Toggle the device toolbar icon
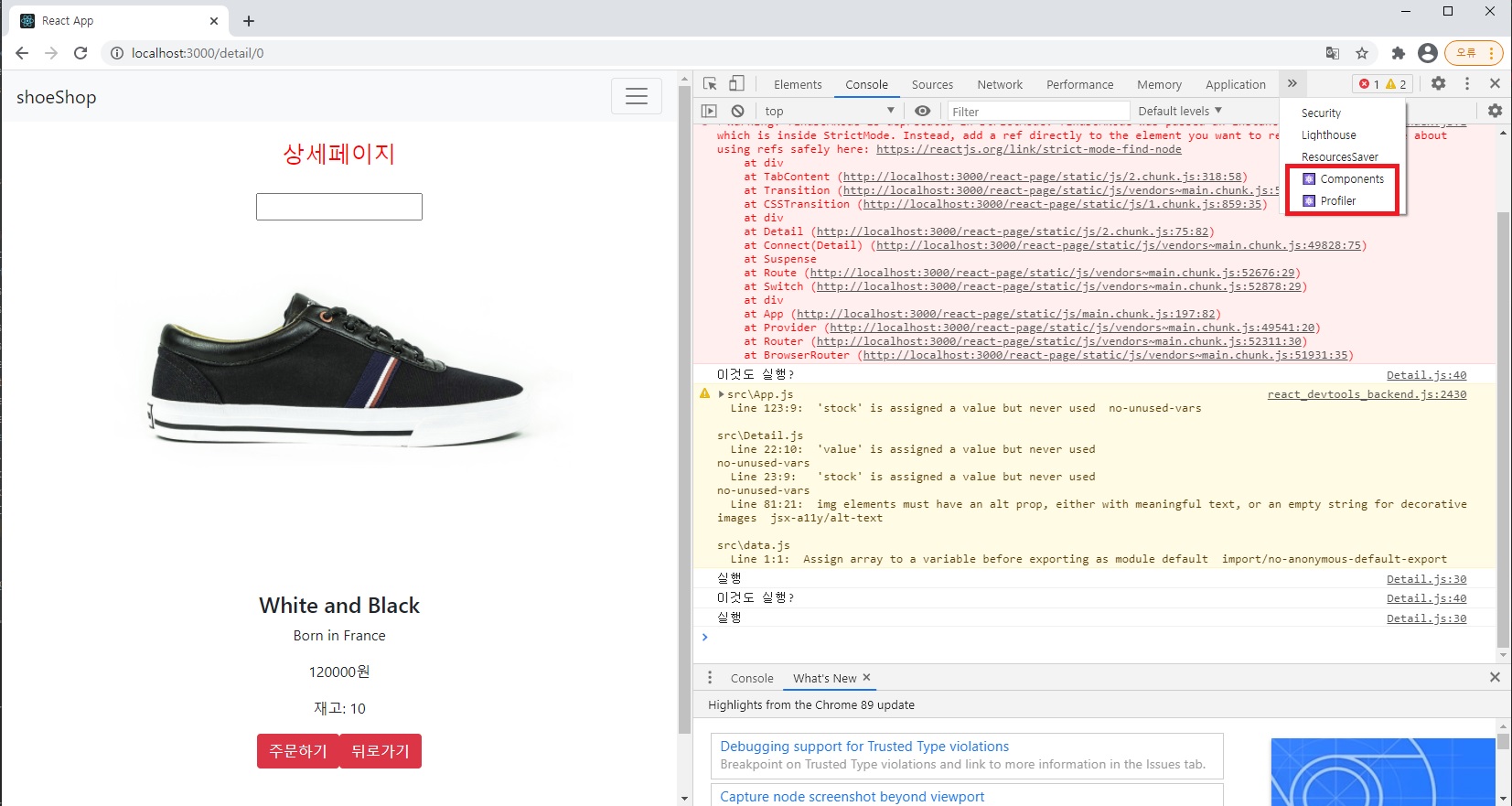 pyautogui.click(x=736, y=84)
